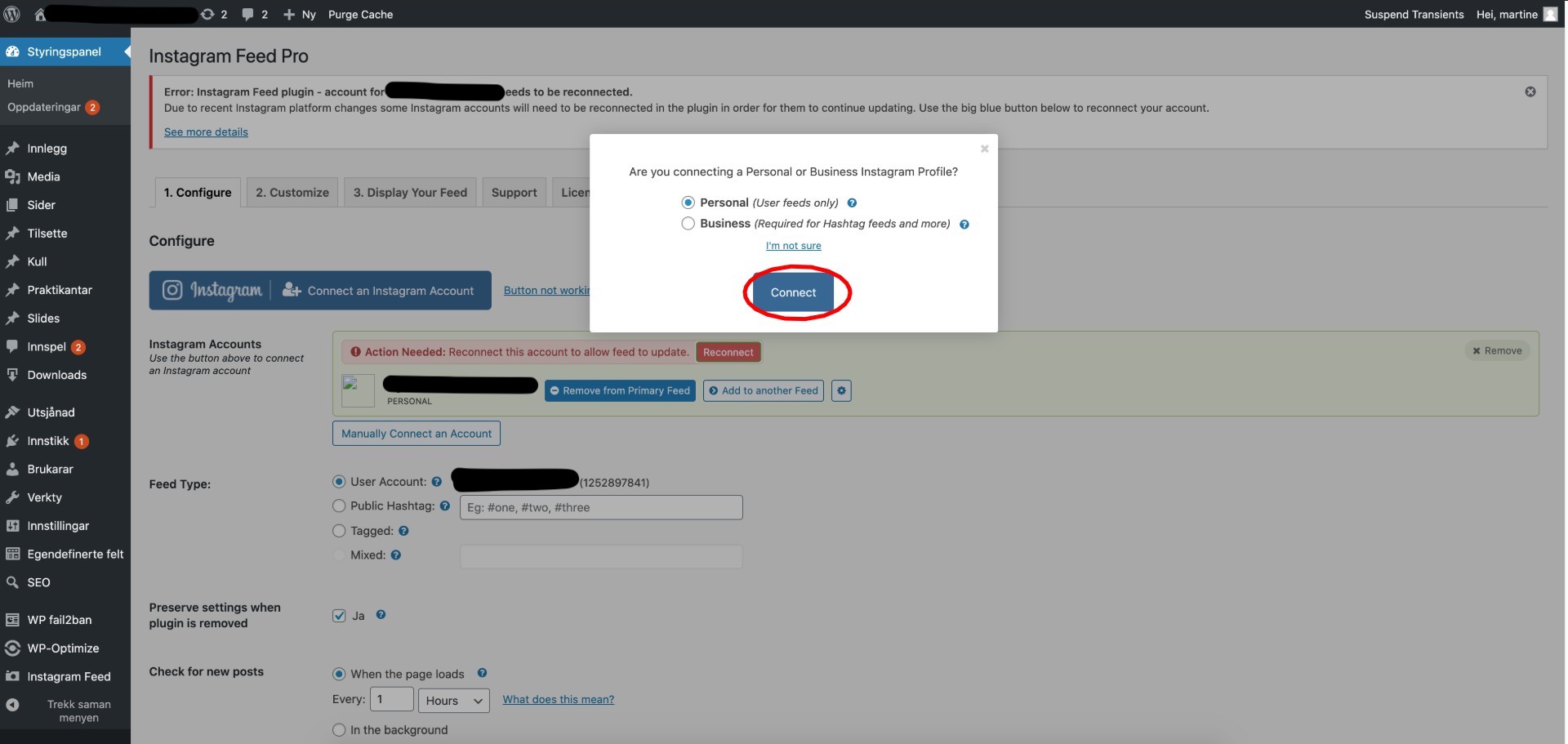The image size is (1568, 744).
Task: Select the Personal profile radio button
Action: 688,203
